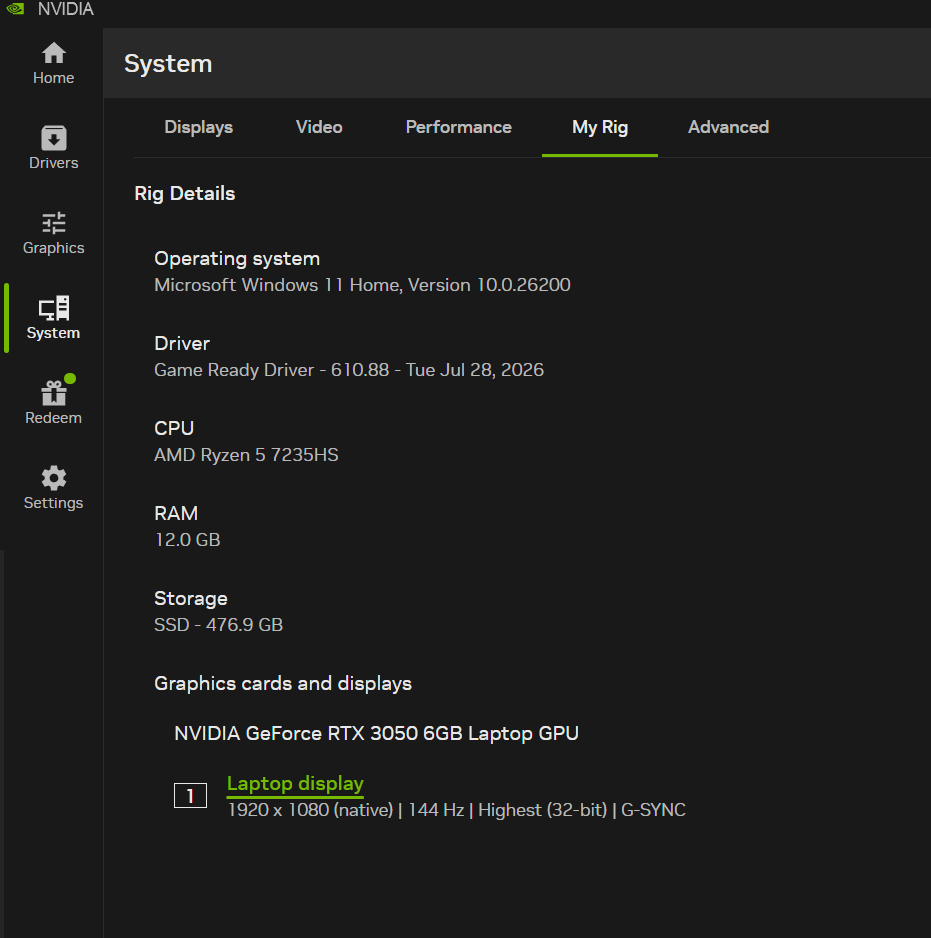Viewport: 931px width, 938px height.
Task: Open the Drivers section icon
Action: (53, 138)
